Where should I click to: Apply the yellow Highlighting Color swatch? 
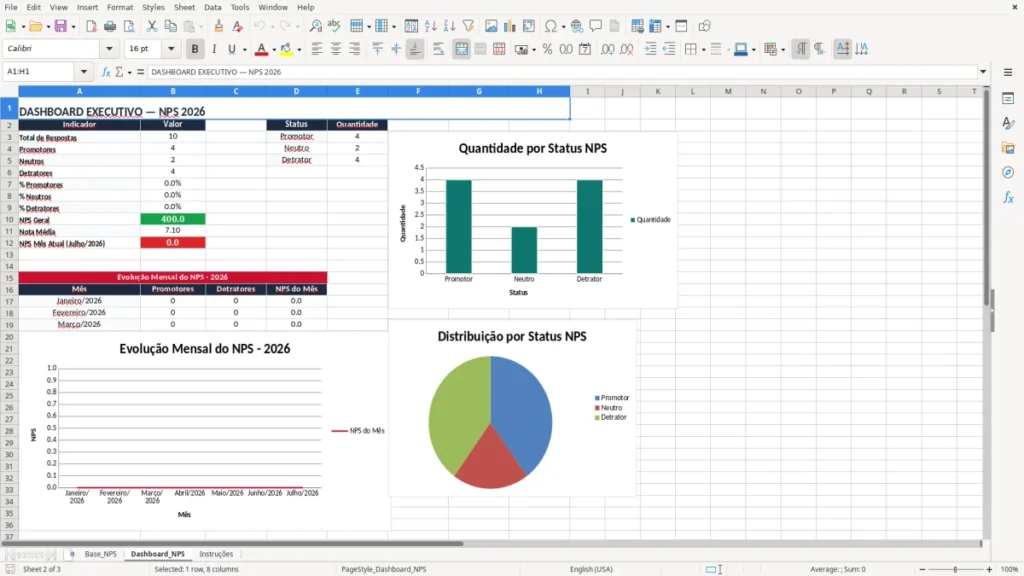coord(286,49)
